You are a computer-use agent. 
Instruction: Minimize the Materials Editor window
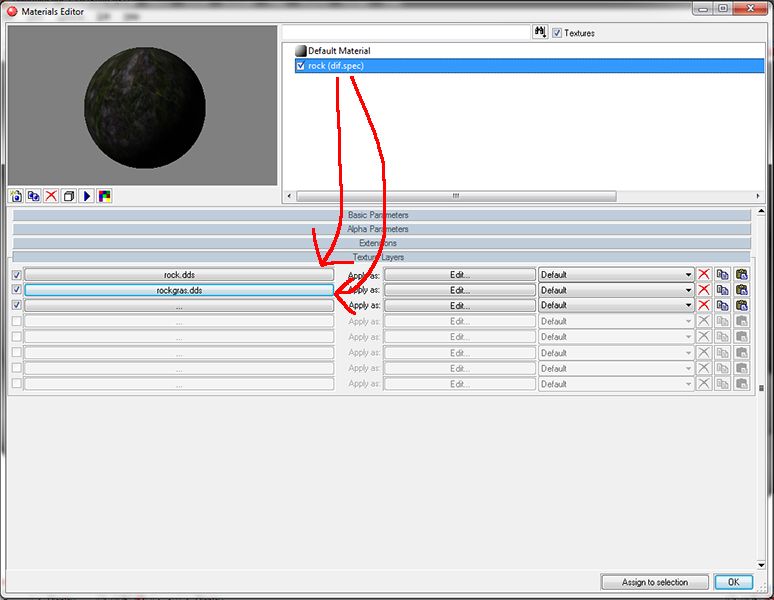point(703,8)
